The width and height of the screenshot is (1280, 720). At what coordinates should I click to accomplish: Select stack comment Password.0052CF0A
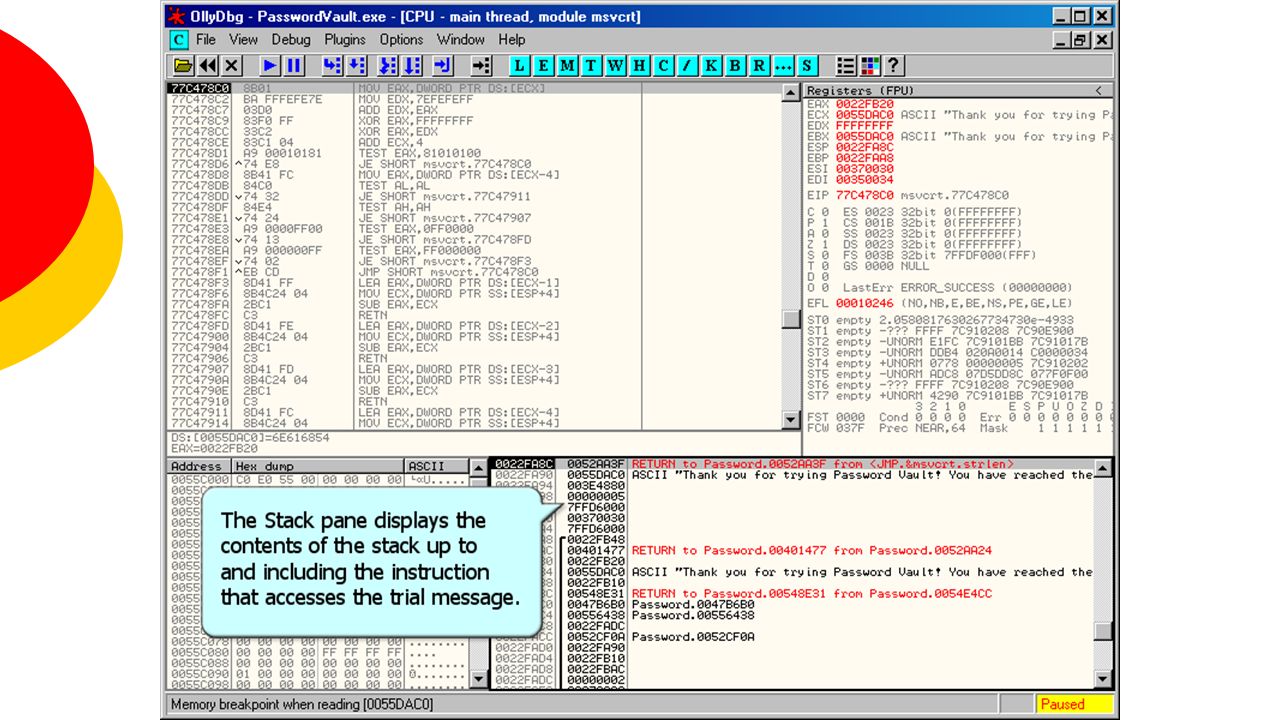point(693,637)
